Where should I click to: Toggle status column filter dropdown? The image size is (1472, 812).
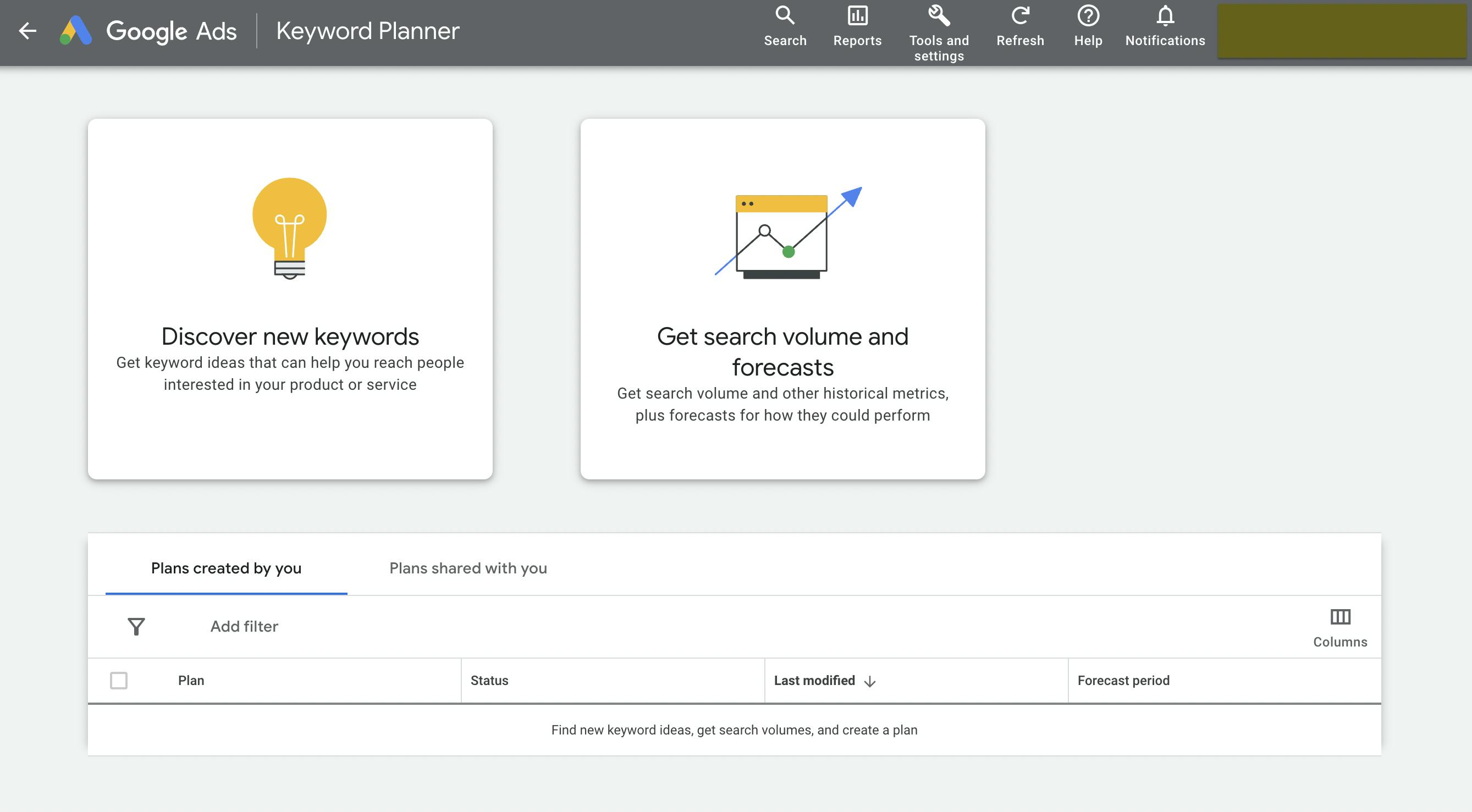pyautogui.click(x=489, y=680)
